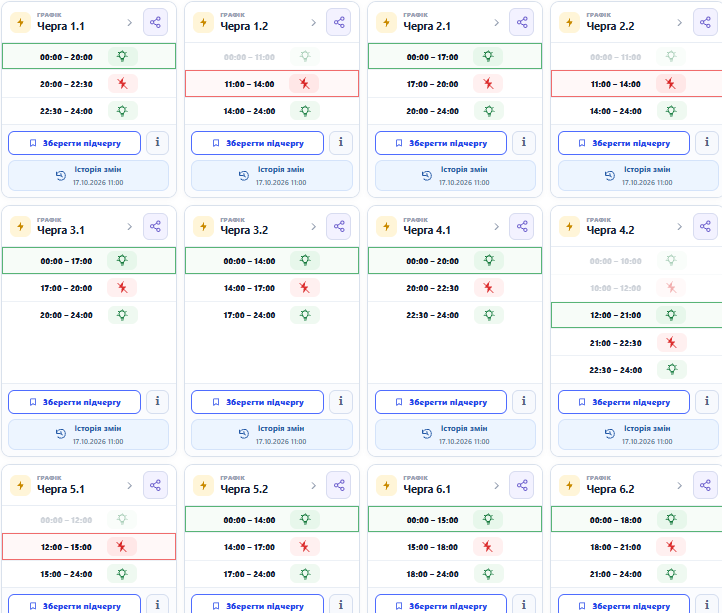This screenshot has width=722, height=613.
Task: Click power-off icon for 20:00 – 22:30 in Черга 1.1
Action: coord(122,84)
